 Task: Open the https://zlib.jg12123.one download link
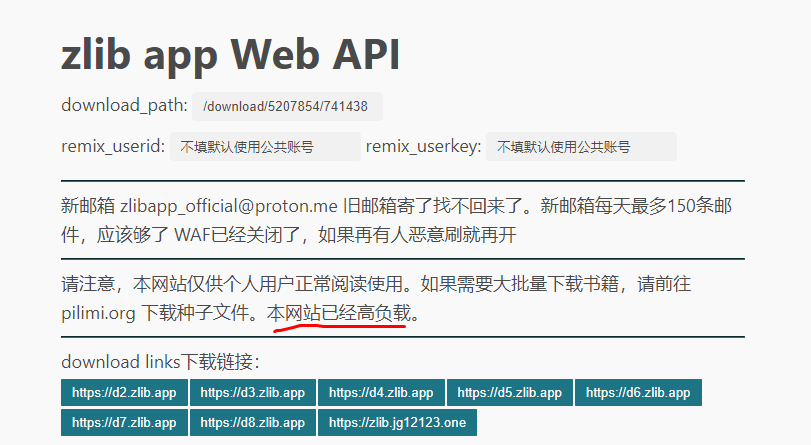397,422
